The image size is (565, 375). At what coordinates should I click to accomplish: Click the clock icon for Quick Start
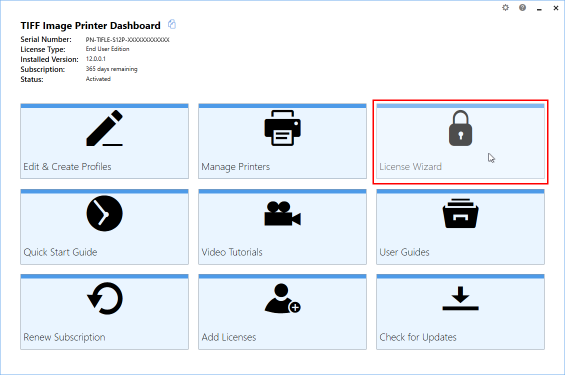point(104,213)
